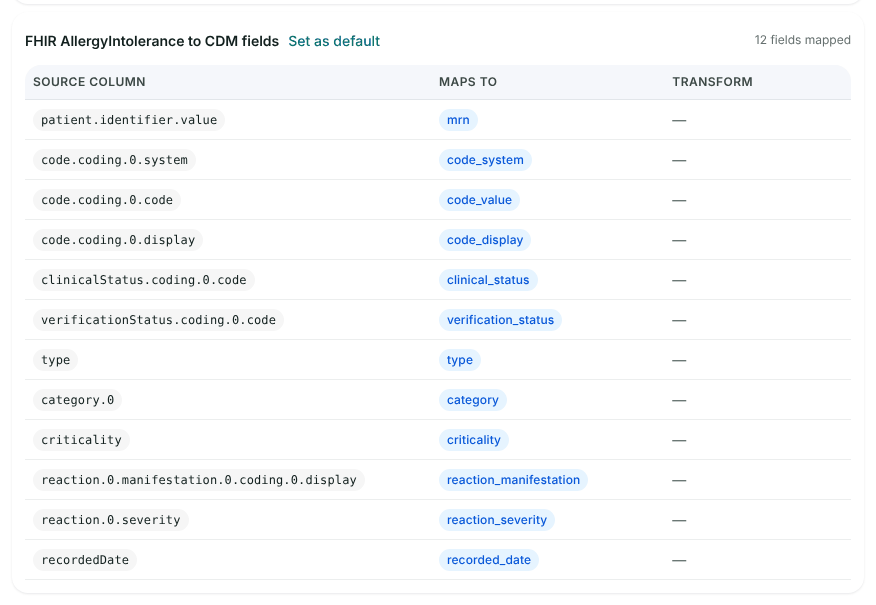Image resolution: width=876 pixels, height=605 pixels.
Task: Click the reaction_manifestation mapped field tag
Action: pos(513,480)
